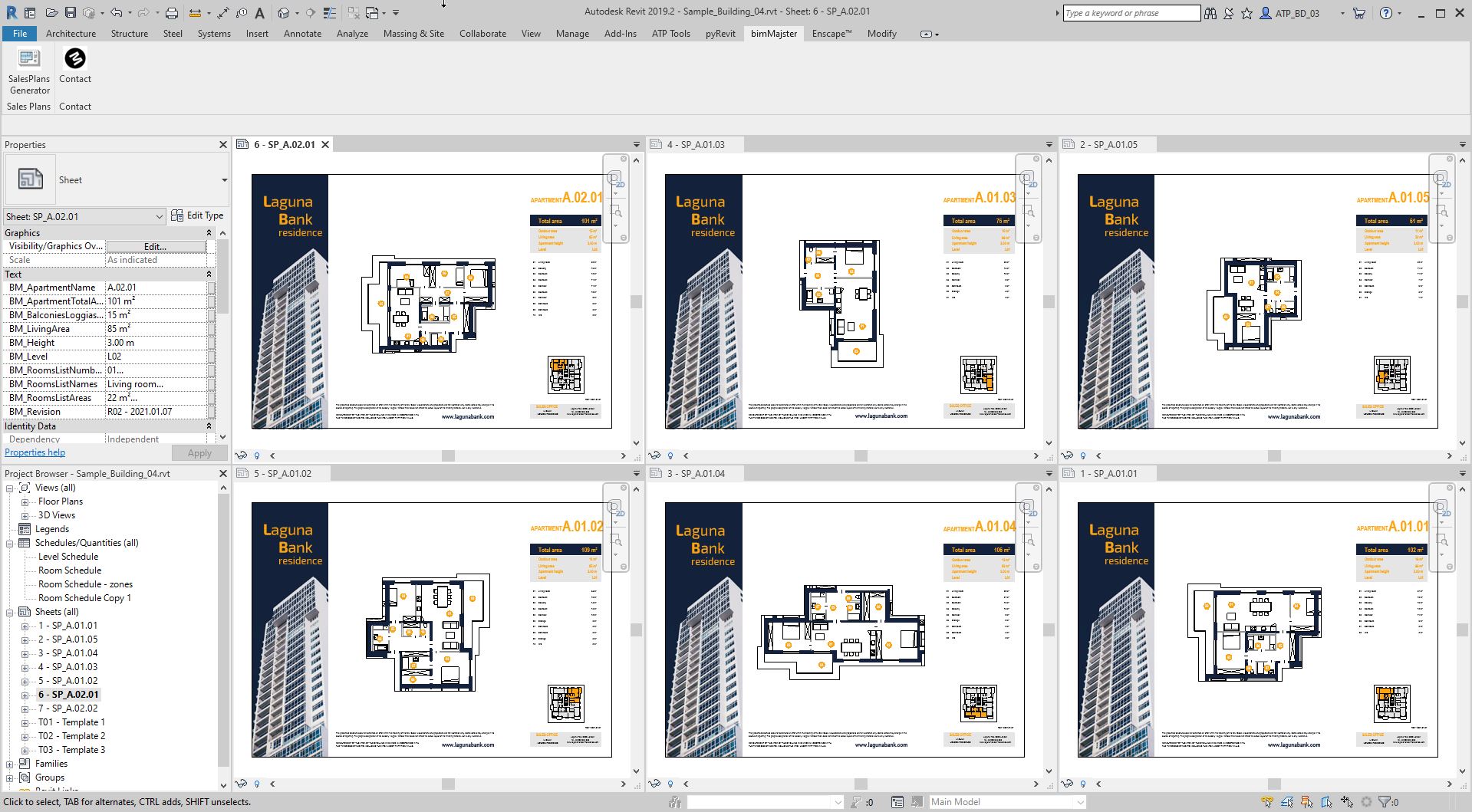Open the Default 3D View icon
Screen dimensions: 1472x812
click(284, 12)
